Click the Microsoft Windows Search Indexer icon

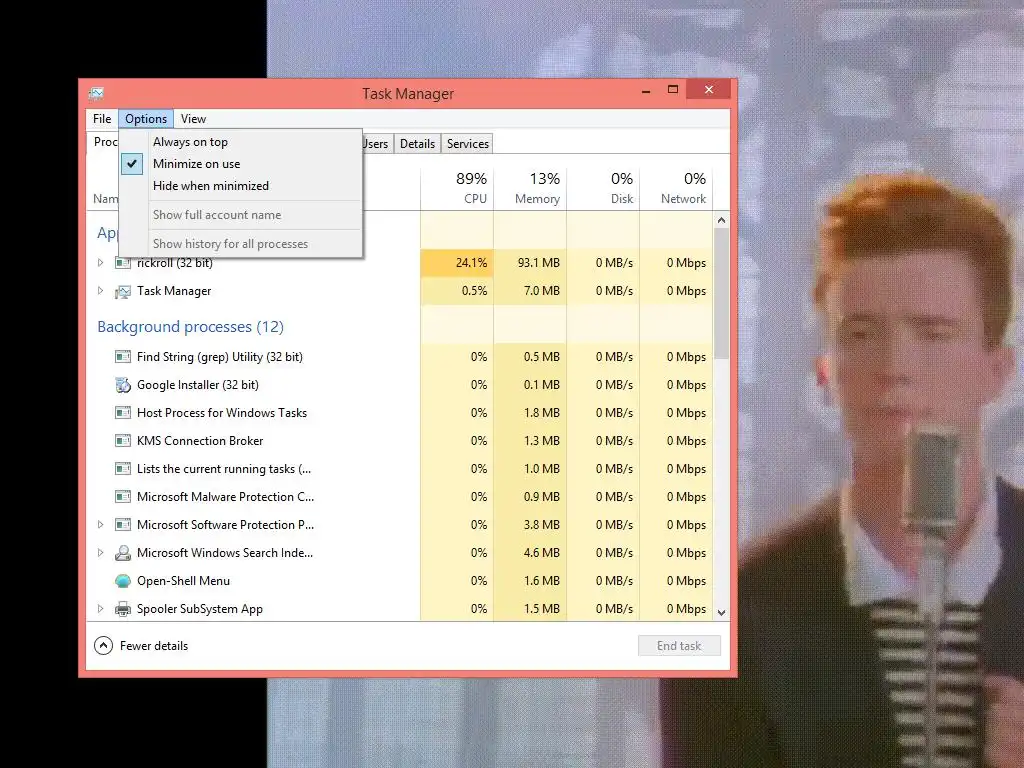pos(123,553)
